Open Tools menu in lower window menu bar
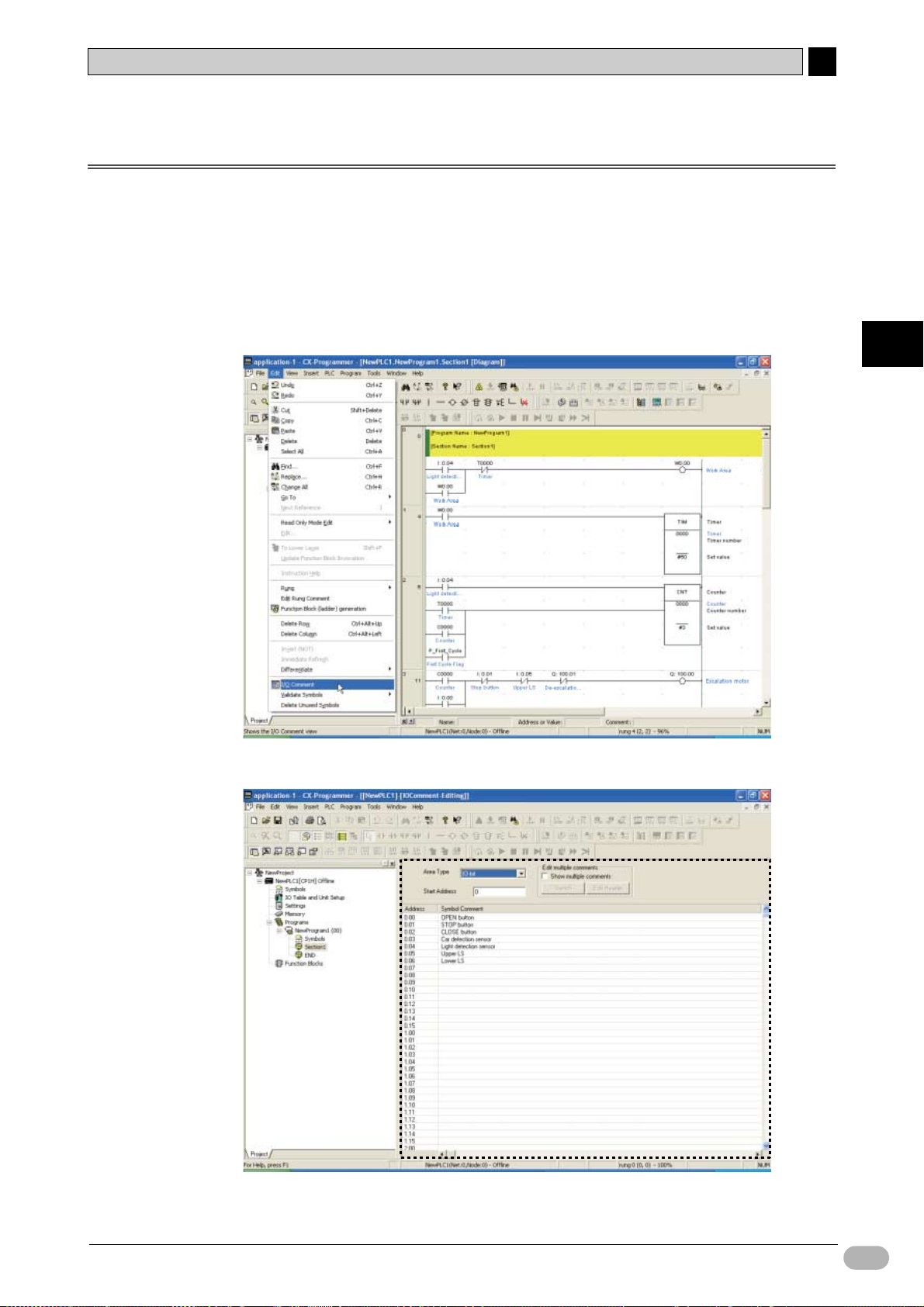The height and width of the screenshot is (1307, 924). coord(374,807)
